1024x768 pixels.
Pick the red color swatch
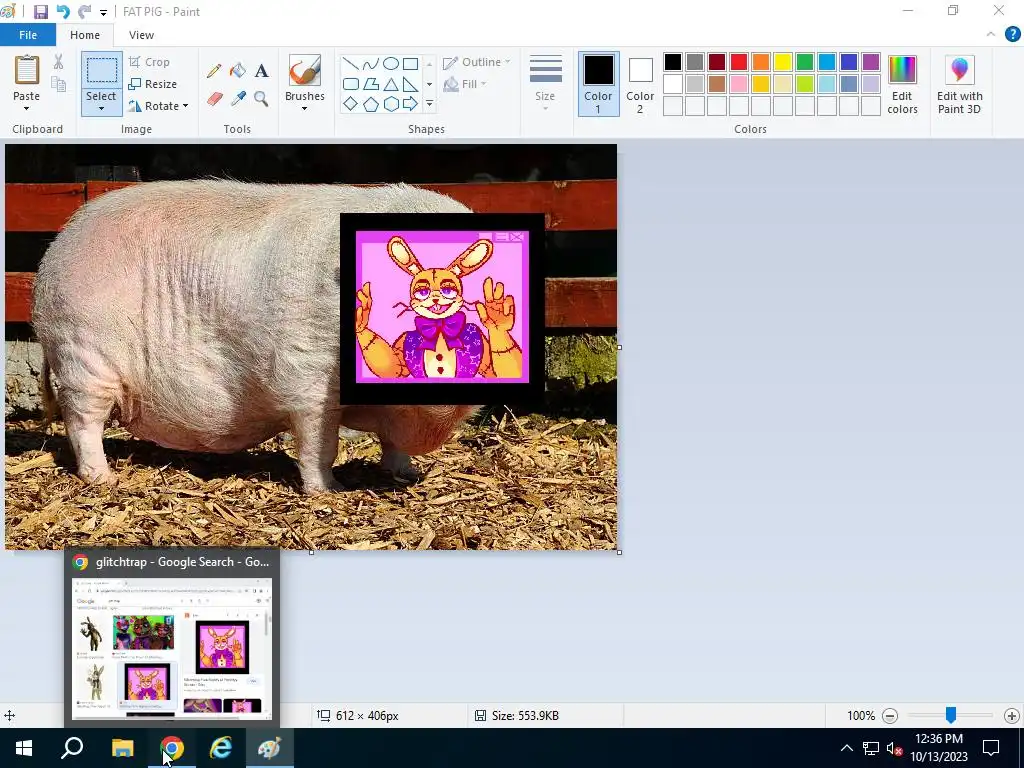pyautogui.click(x=739, y=62)
